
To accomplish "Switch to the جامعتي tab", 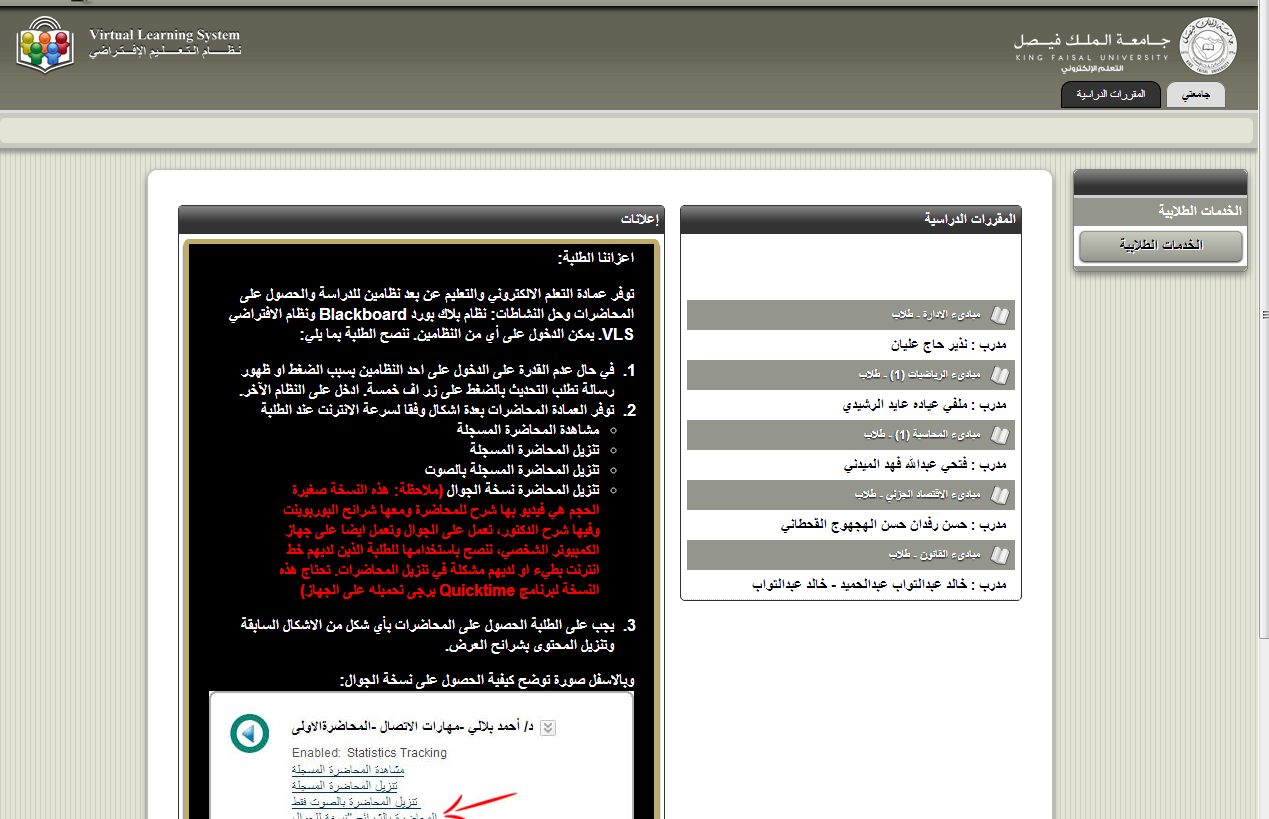I will coord(1196,96).
